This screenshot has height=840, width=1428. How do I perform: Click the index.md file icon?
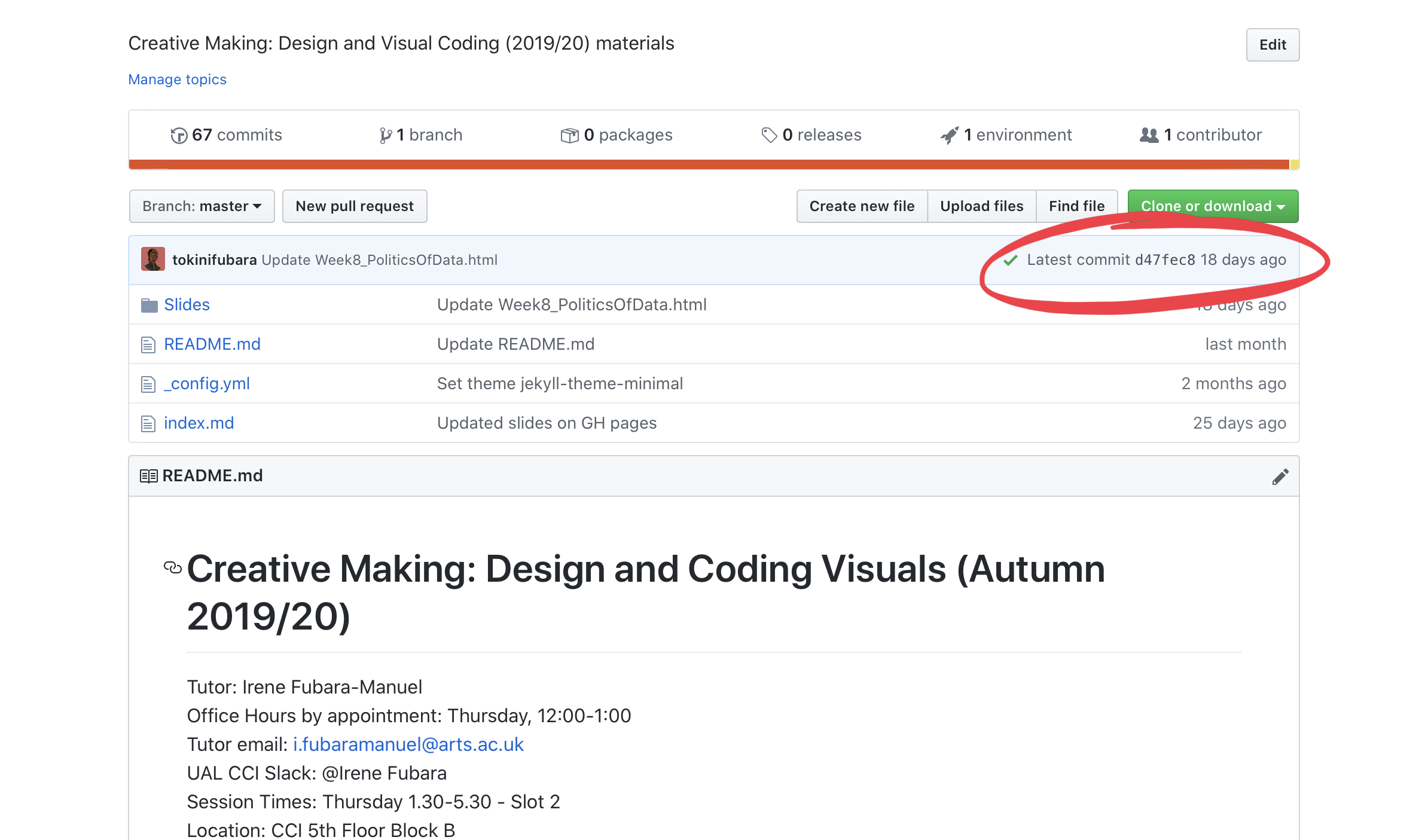tap(148, 424)
